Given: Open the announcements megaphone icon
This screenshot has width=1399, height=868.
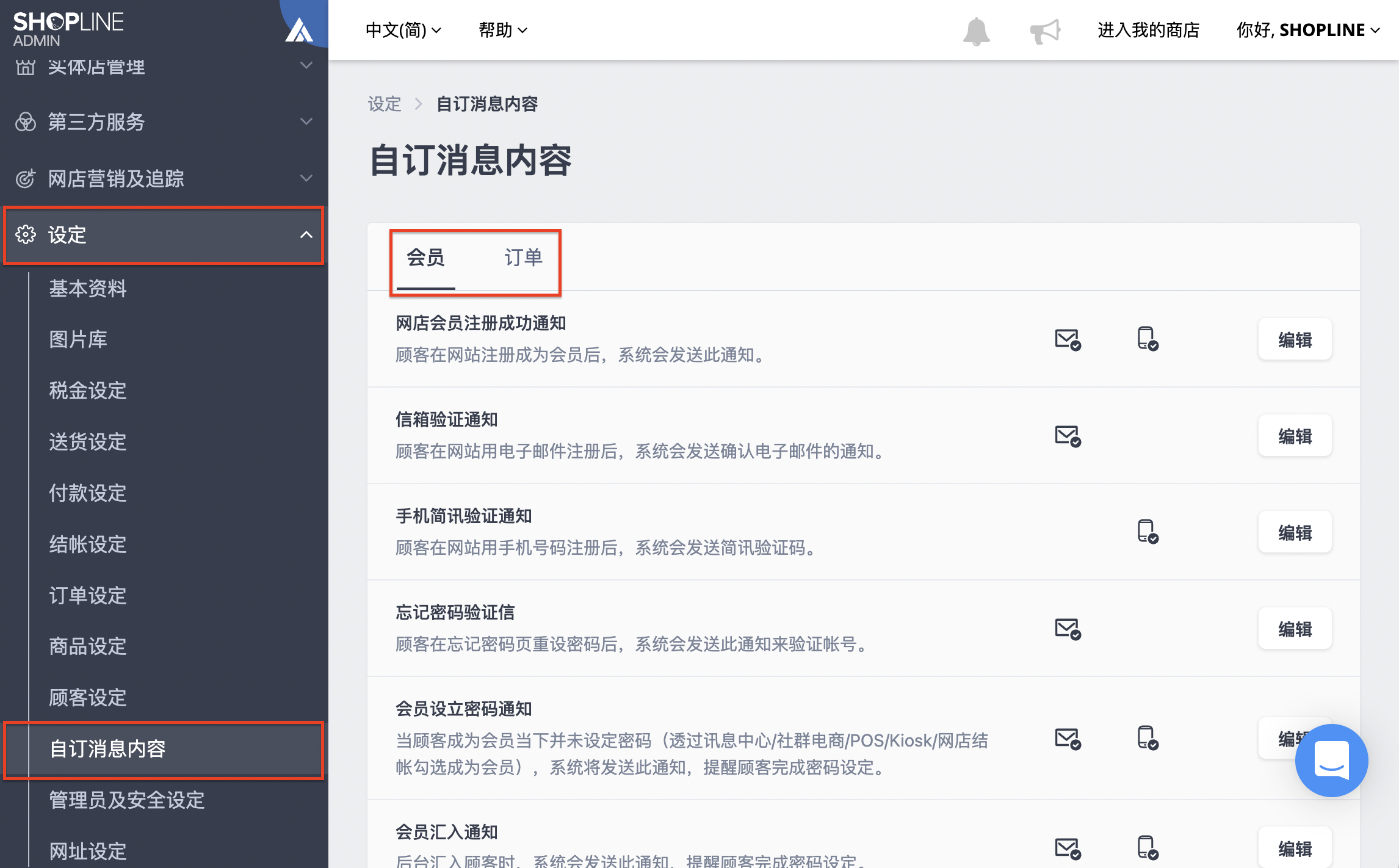Looking at the screenshot, I should coord(1045,31).
